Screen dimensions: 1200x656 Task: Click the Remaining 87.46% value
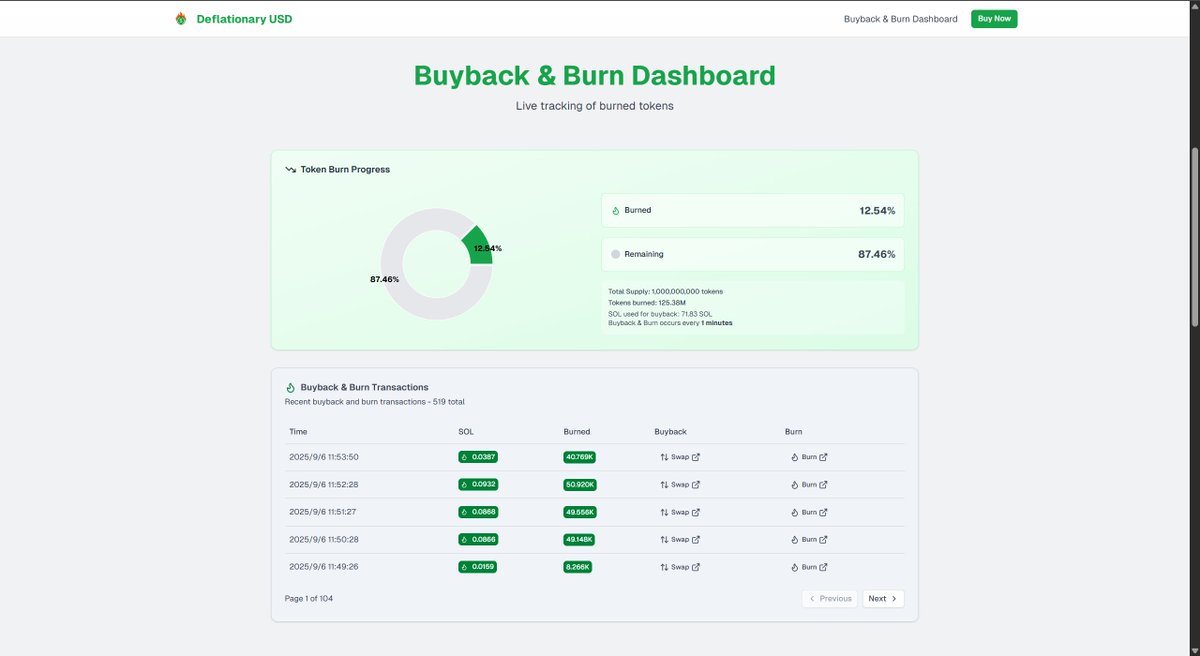coord(877,254)
